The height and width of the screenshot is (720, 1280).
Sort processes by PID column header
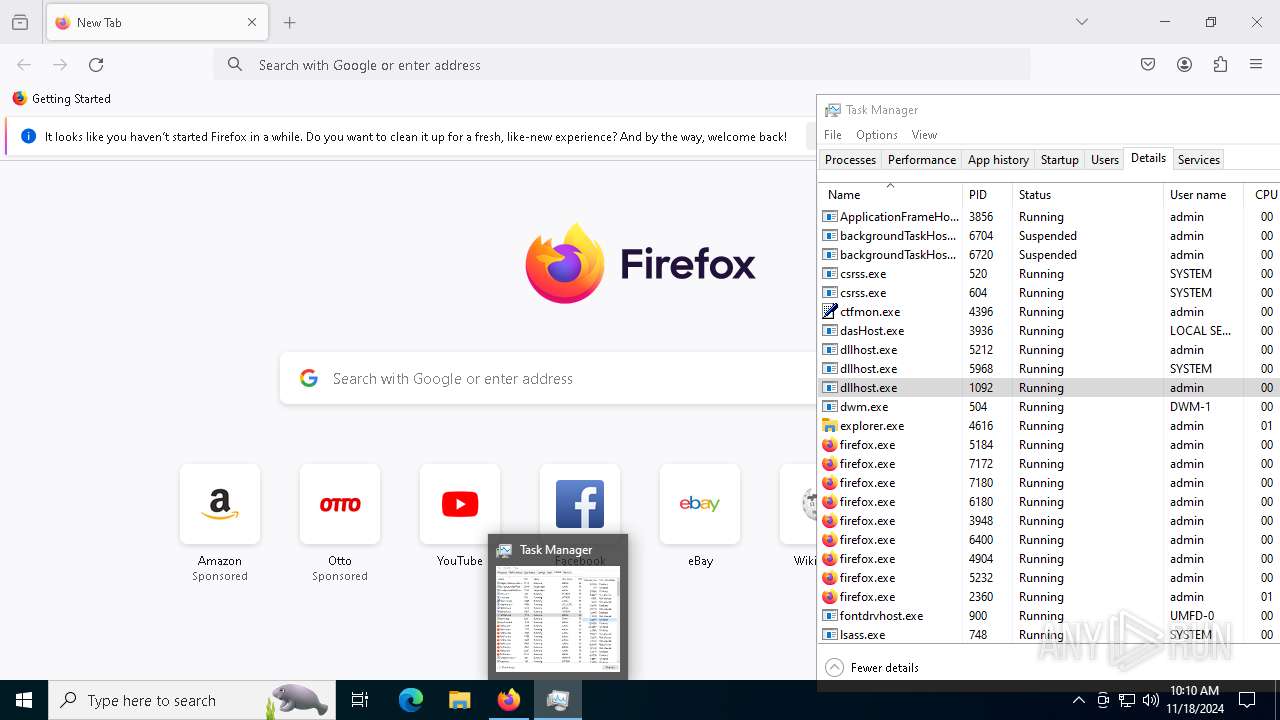click(x=988, y=194)
